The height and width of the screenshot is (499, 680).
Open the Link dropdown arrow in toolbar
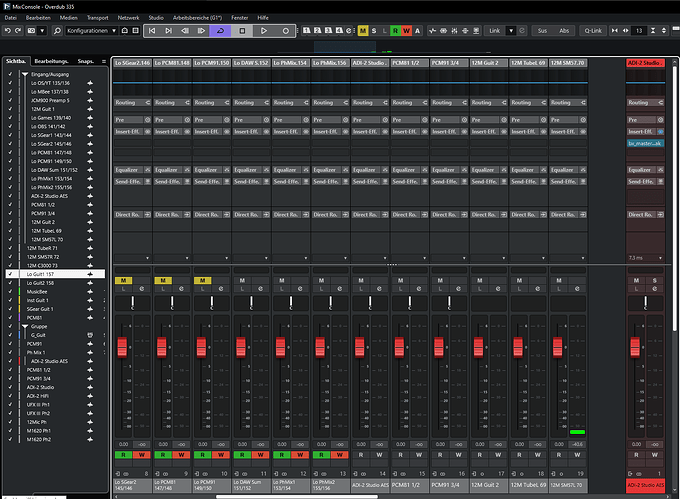click(x=511, y=31)
